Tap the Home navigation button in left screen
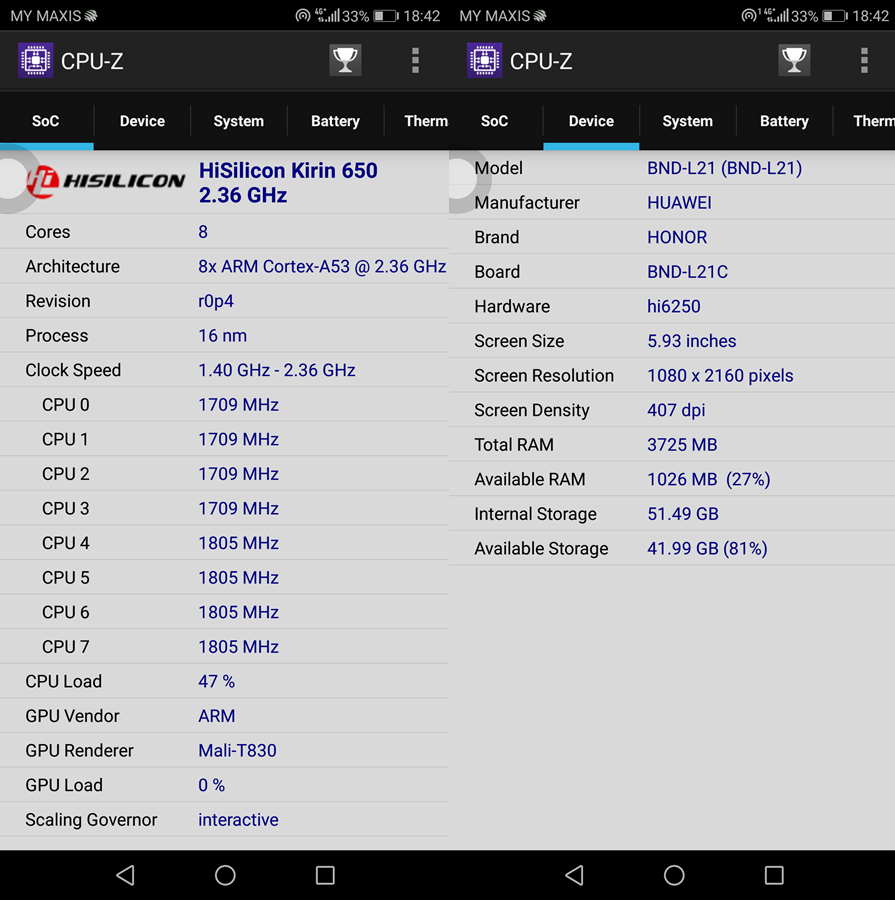The image size is (895, 900). point(225,875)
